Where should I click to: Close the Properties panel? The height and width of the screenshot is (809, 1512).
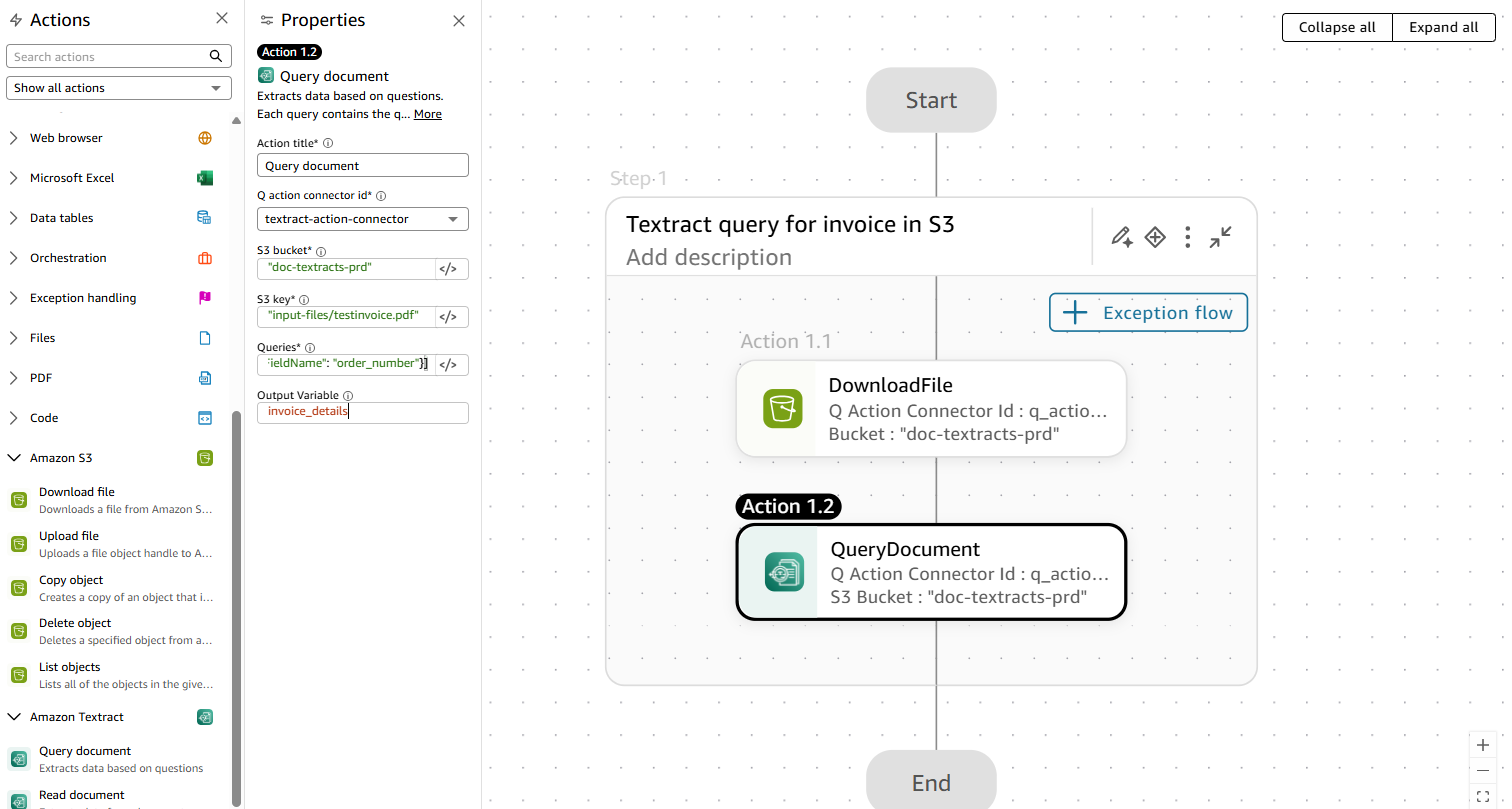(459, 21)
